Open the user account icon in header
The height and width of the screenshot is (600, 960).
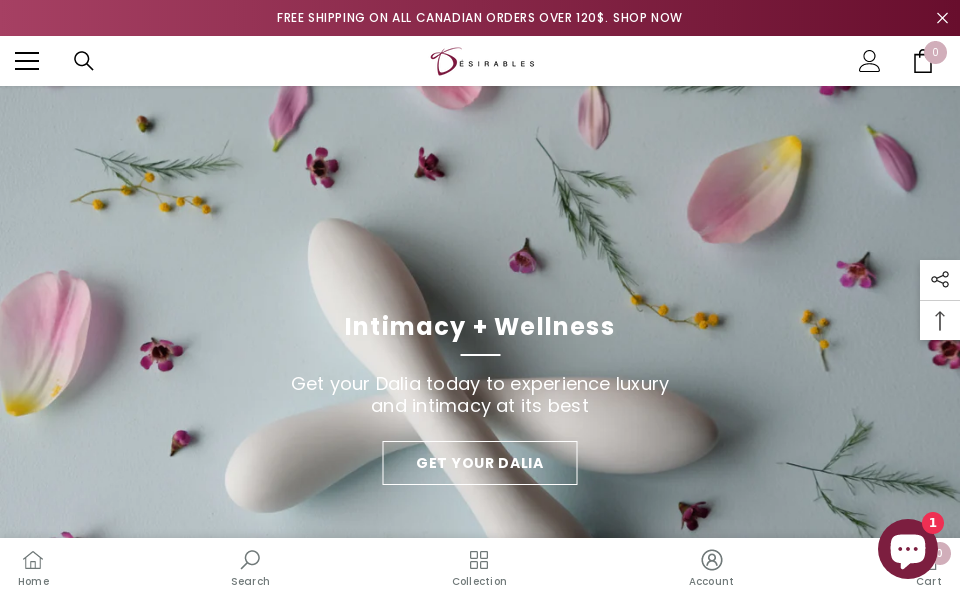point(869,61)
